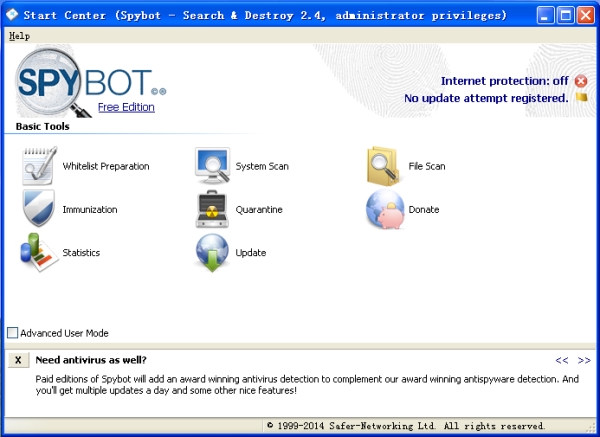
Task: Click the System Scan label
Action: pyautogui.click(x=262, y=166)
